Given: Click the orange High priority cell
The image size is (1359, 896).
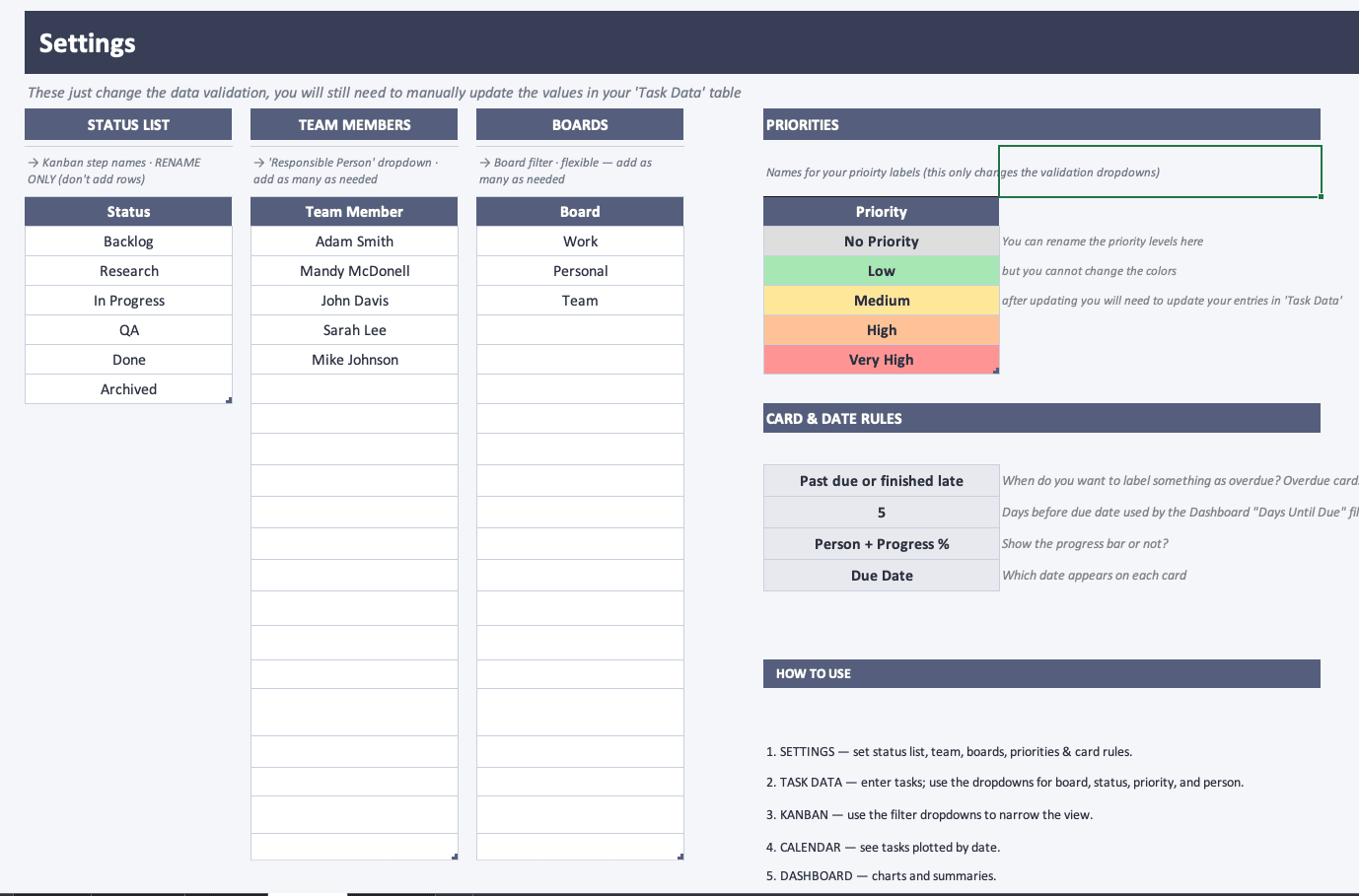Looking at the screenshot, I should (882, 330).
